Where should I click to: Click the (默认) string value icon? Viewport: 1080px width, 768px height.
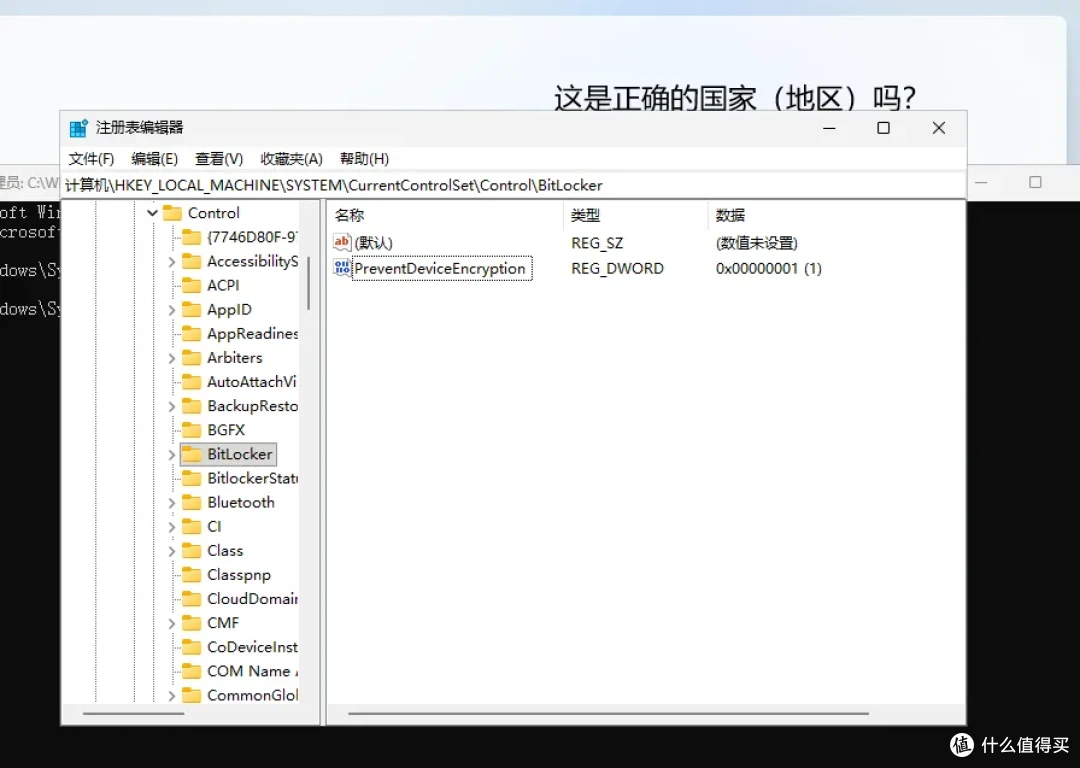(x=342, y=242)
